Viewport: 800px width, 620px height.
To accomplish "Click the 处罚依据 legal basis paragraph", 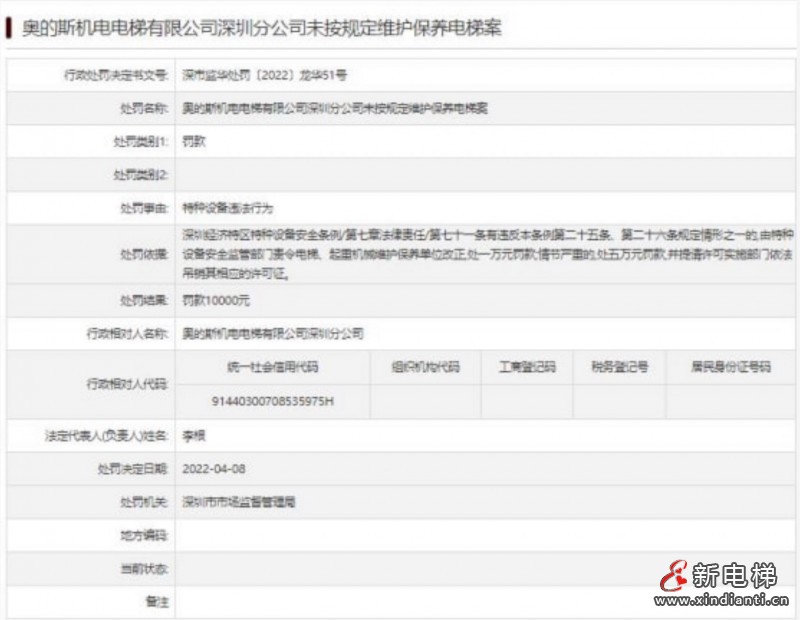I will coord(484,254).
